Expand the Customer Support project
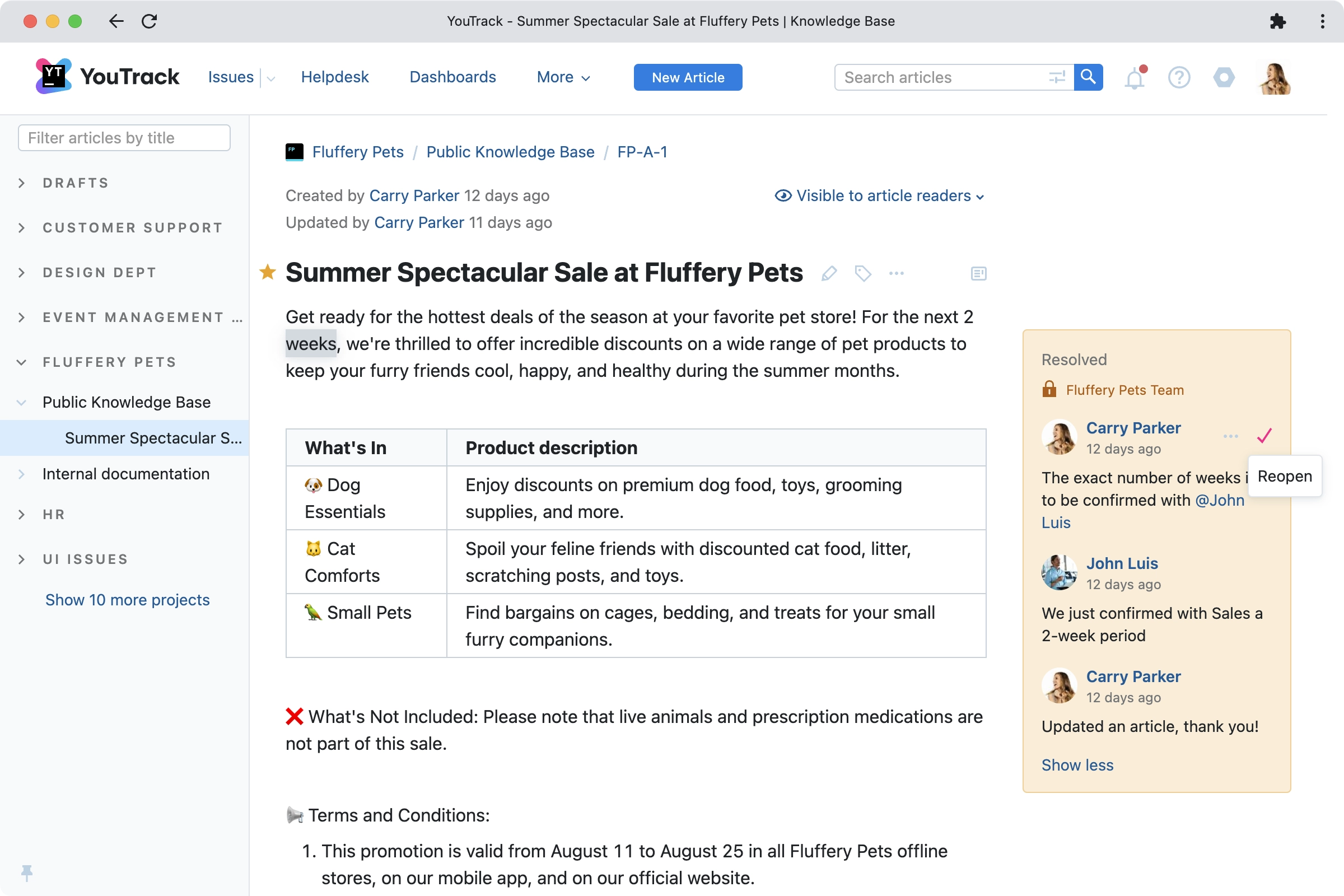Screen dimensions: 1344x896 (22, 228)
